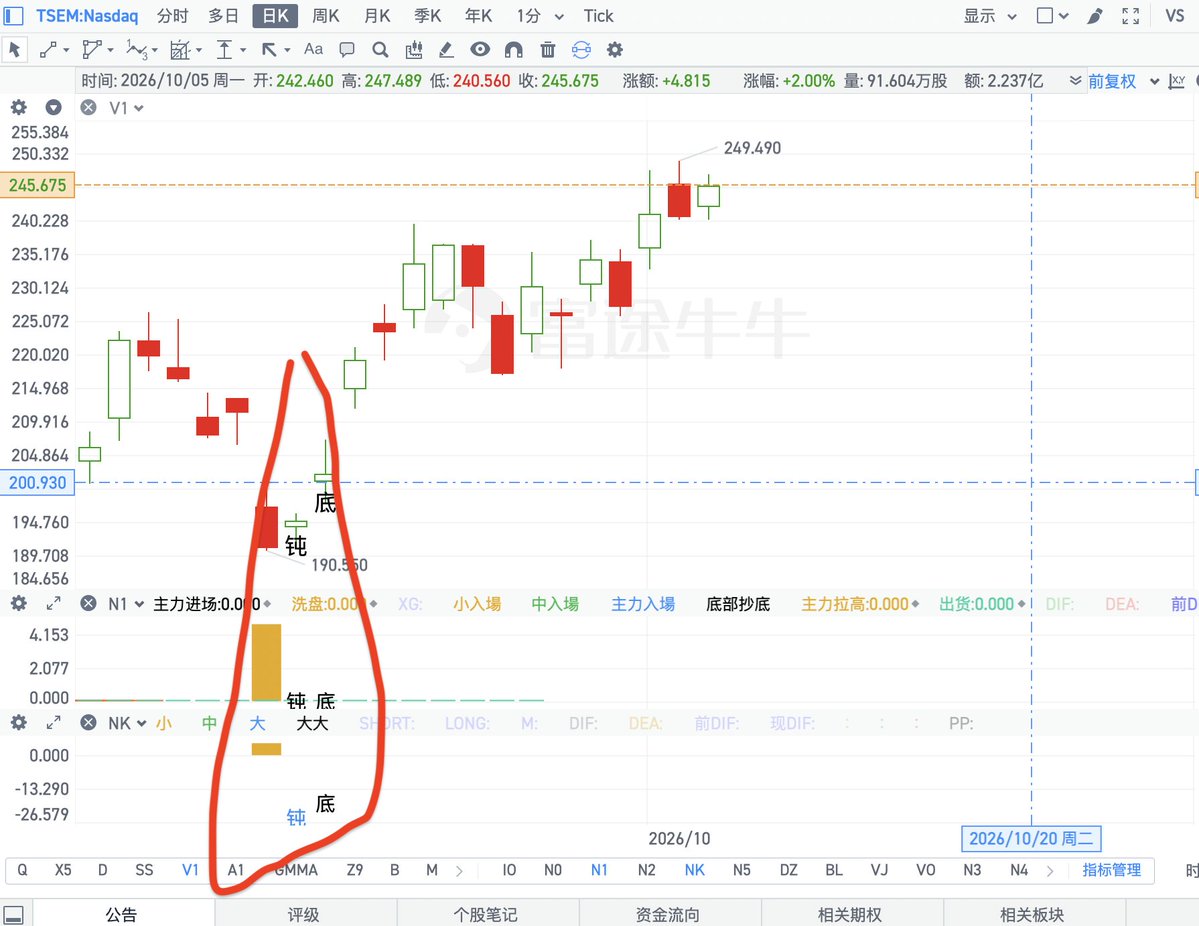Select the 月K monthly chart tab
1199x926 pixels.
[377, 16]
